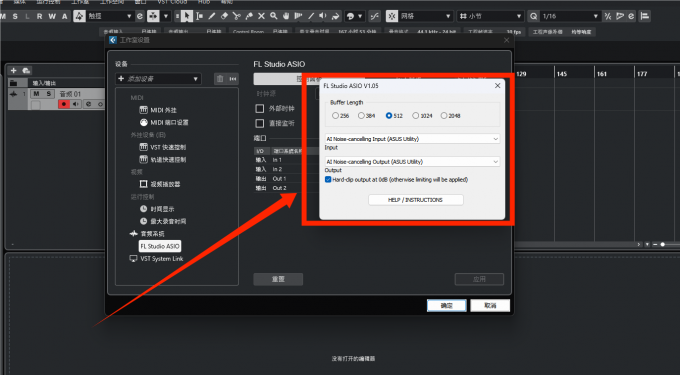Image resolution: width=680 pixels, height=375 pixels.
Task: Adjust the horizontal zoom slider handle
Action: click(x=663, y=245)
